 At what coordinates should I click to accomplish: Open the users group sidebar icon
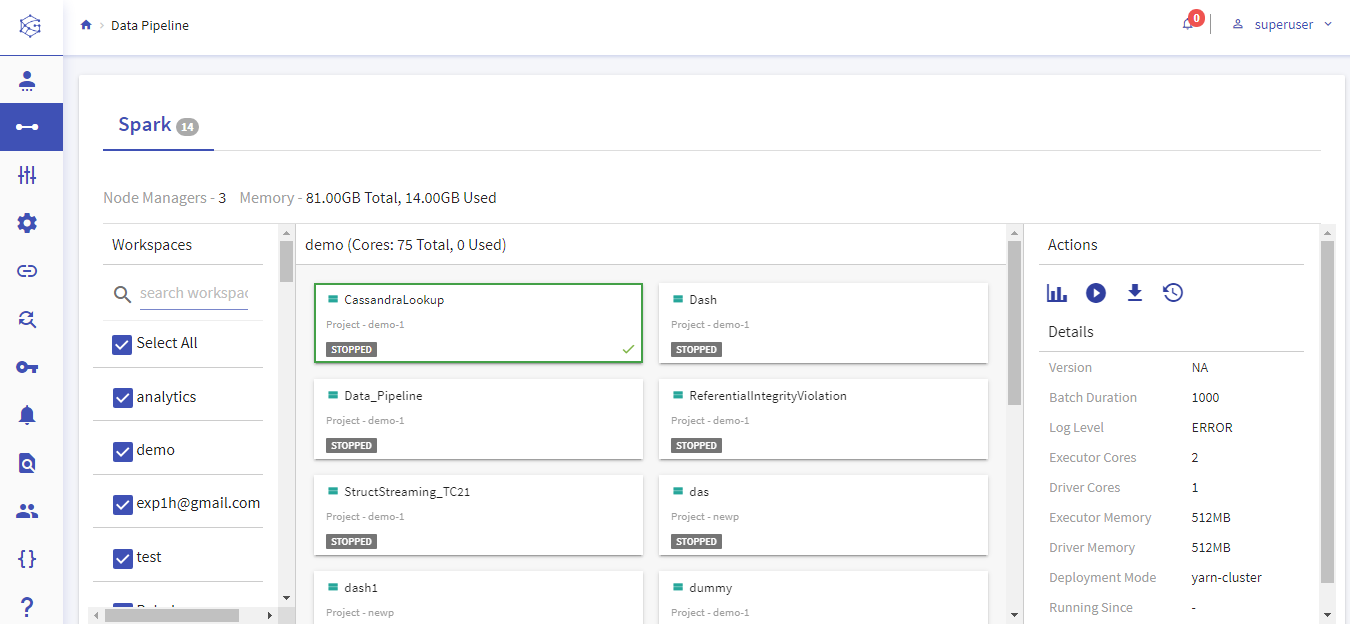tap(27, 511)
